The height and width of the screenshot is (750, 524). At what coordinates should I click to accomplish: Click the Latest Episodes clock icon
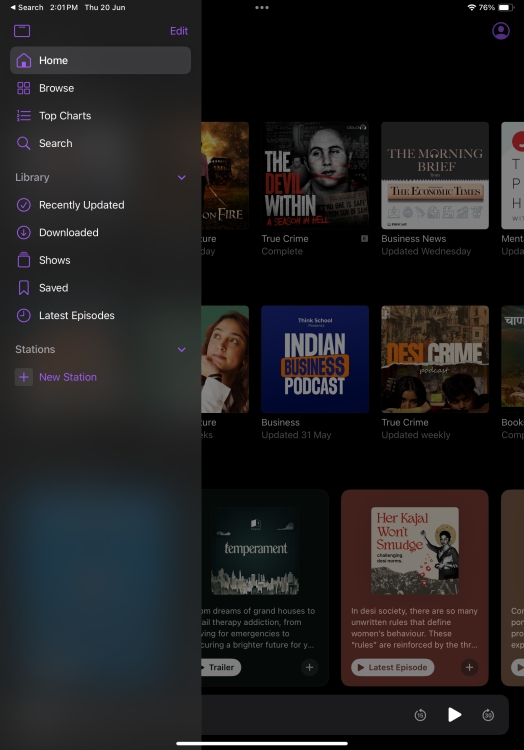coord(23,315)
